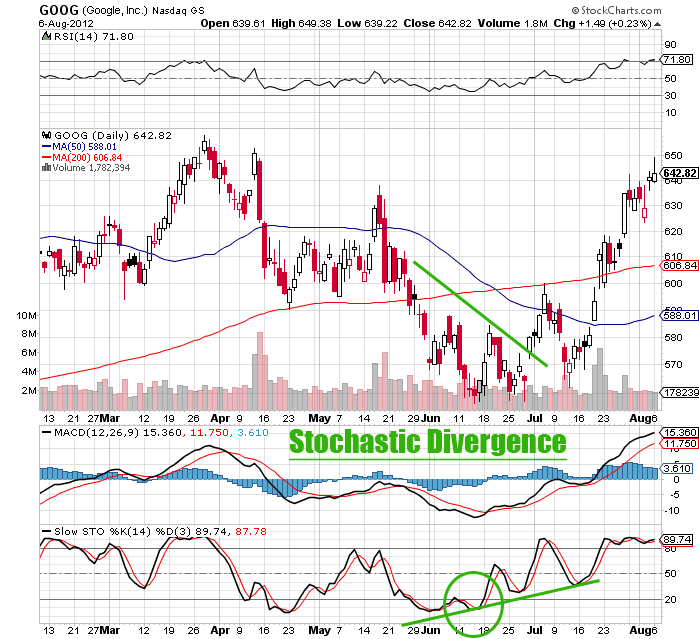Click the red 87.78 stochastic legend value
The width and height of the screenshot is (699, 639).
tap(251, 532)
